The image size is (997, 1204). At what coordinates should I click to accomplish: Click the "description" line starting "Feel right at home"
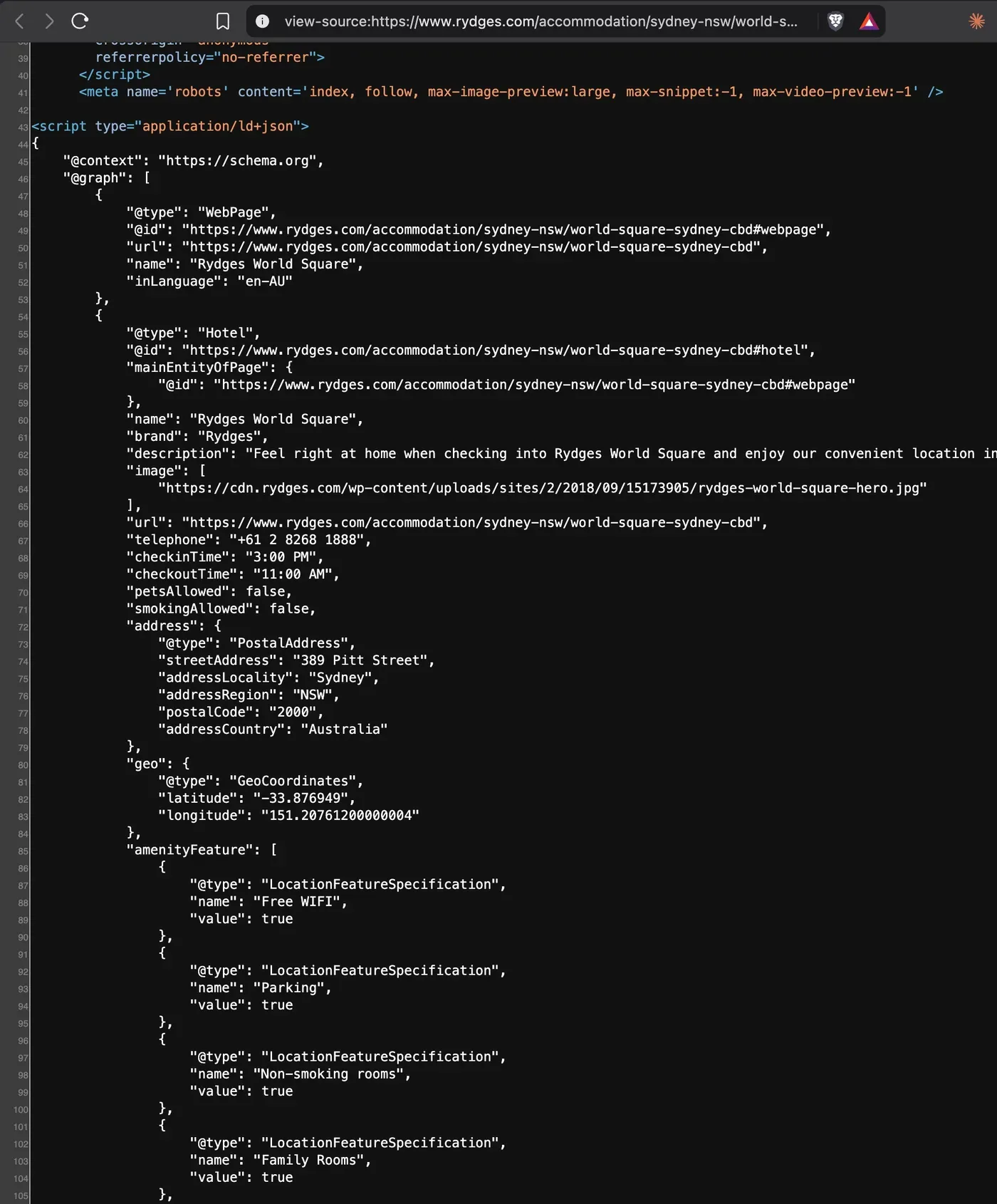point(562,454)
